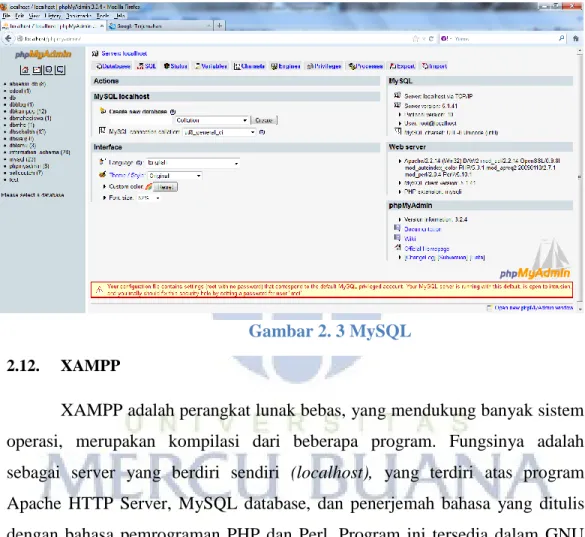Open the Collation dropdown for new database
Image resolution: width=585 pixels, height=537 pixels.
tap(211, 121)
